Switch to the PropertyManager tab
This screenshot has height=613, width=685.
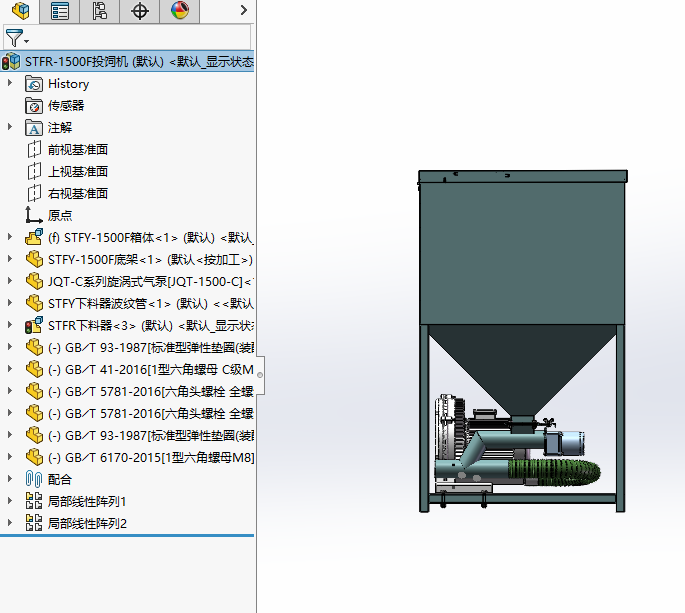point(60,11)
